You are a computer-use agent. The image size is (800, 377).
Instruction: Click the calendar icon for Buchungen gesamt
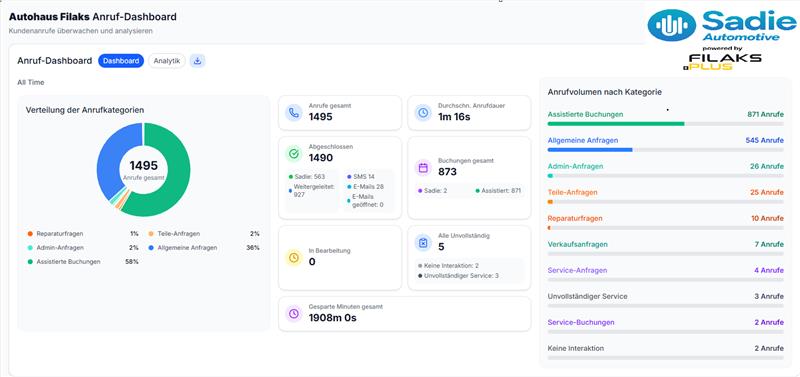(423, 167)
